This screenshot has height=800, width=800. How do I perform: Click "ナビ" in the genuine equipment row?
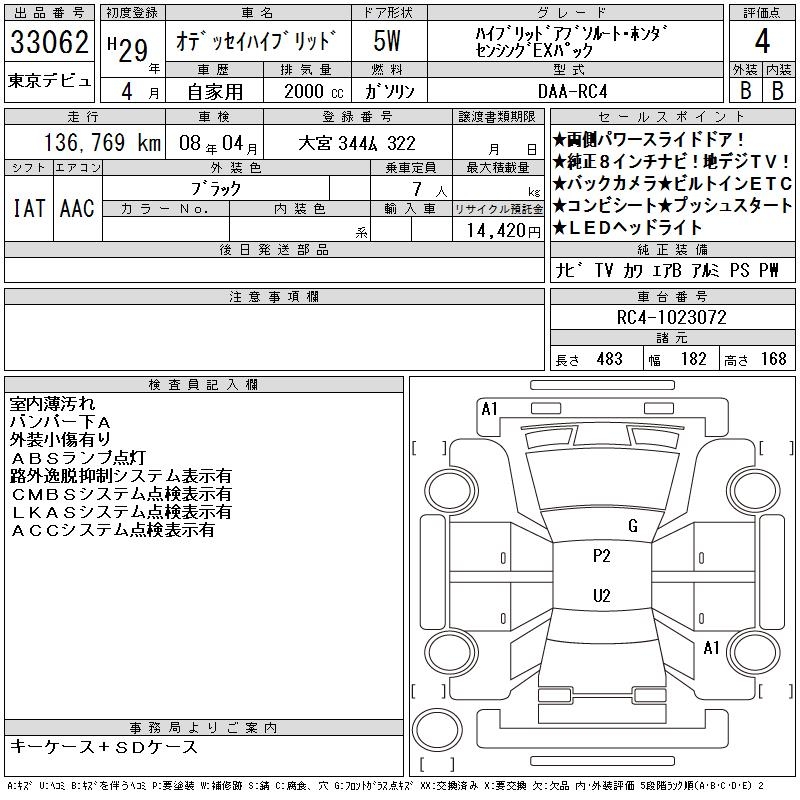point(569,270)
